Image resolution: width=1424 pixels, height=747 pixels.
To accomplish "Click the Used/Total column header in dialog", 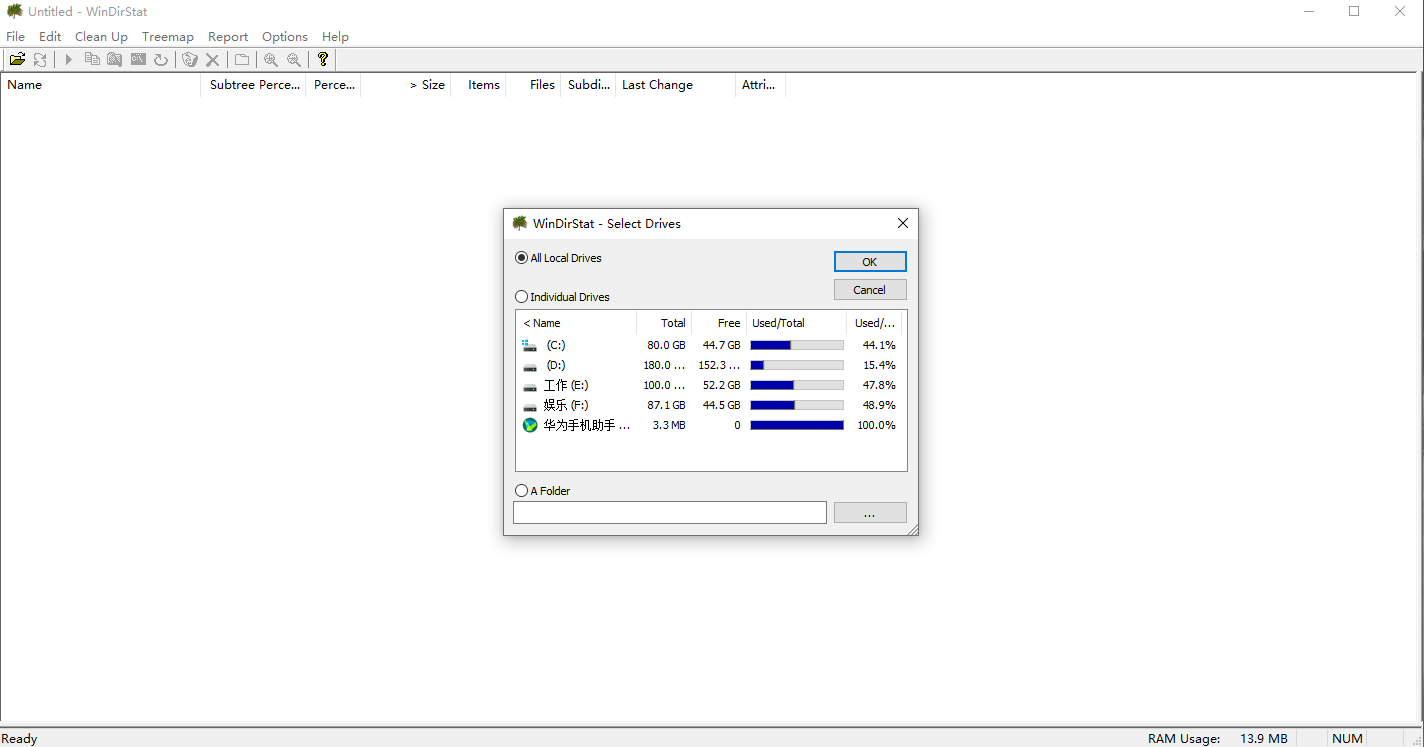I will click(797, 323).
